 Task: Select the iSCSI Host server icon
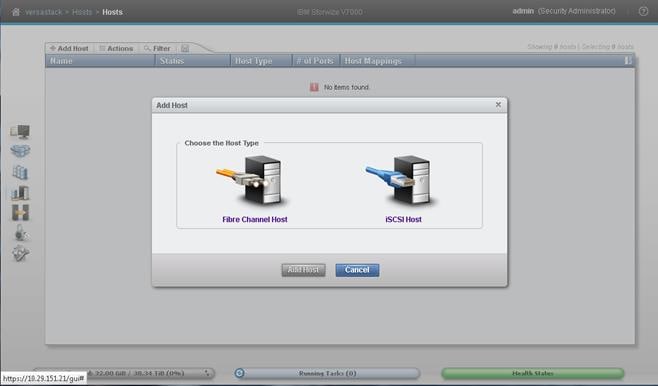[402, 180]
